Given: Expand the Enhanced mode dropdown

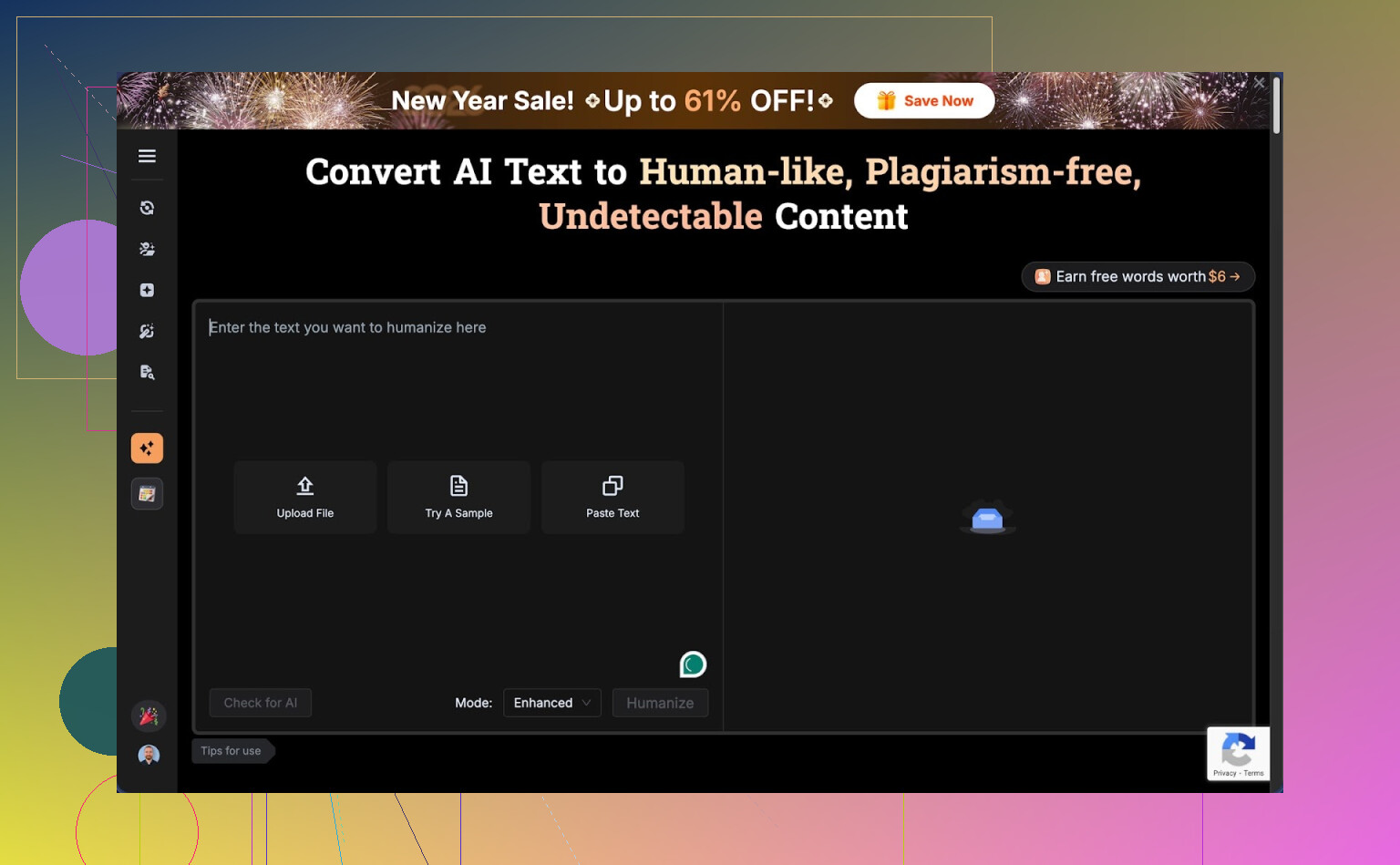Looking at the screenshot, I should [x=551, y=703].
